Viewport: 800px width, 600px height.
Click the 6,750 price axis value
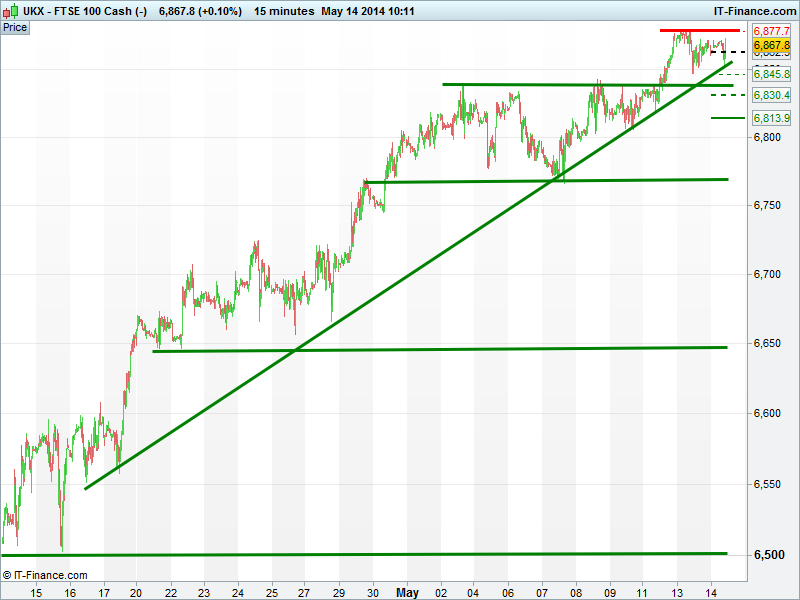click(x=767, y=205)
